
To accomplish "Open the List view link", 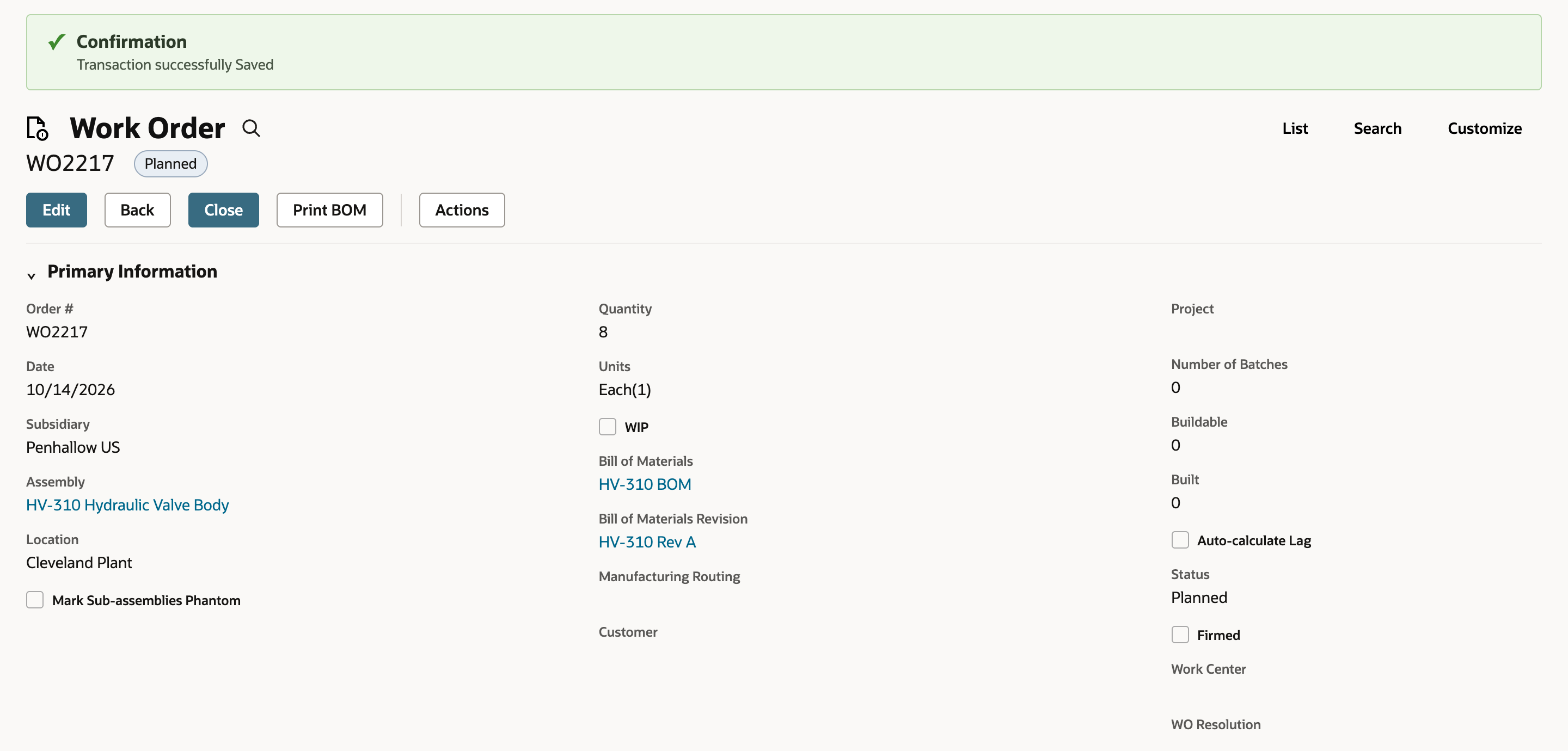I will coord(1295,128).
